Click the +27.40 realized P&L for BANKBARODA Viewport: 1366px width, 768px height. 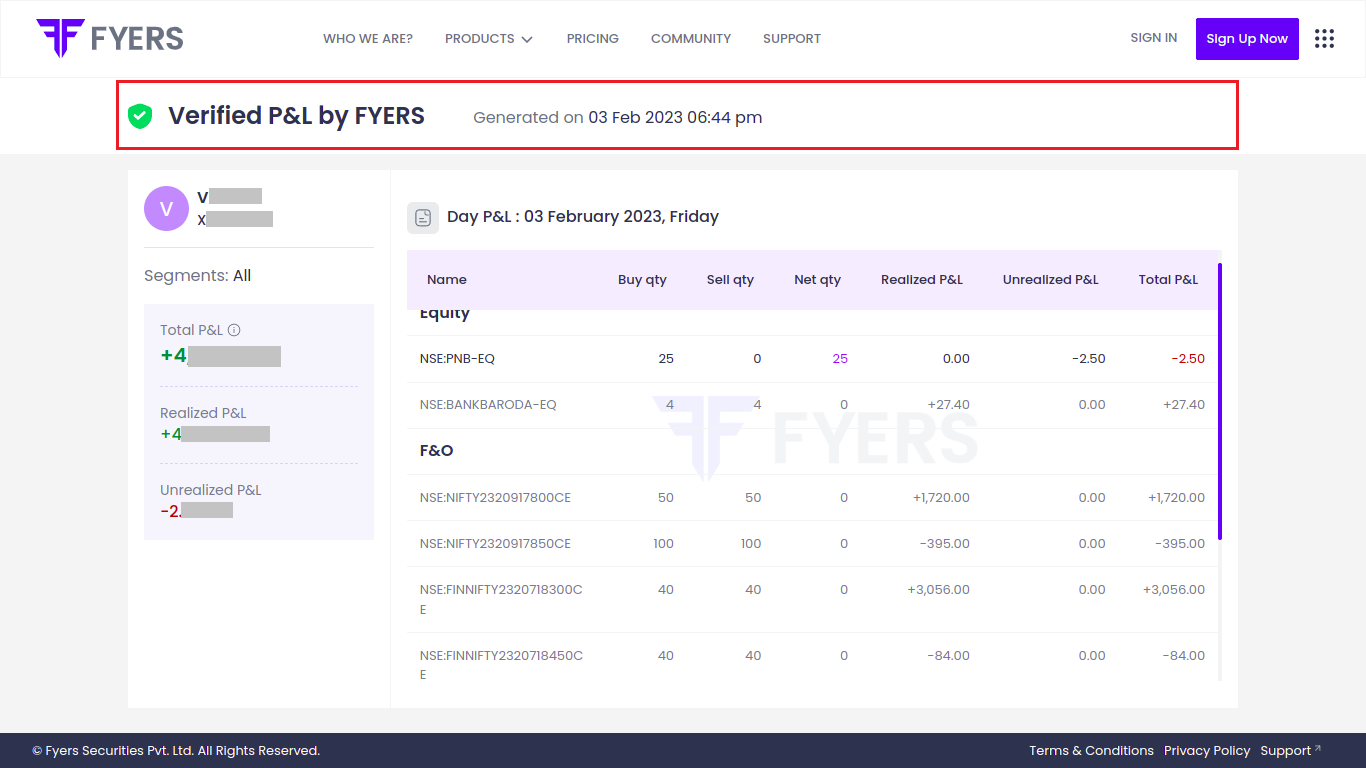tap(949, 405)
